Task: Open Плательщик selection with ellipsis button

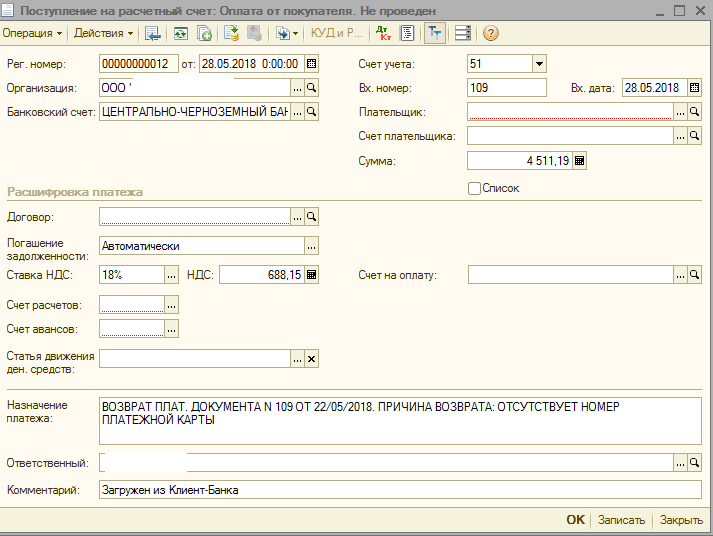Action: [680, 113]
